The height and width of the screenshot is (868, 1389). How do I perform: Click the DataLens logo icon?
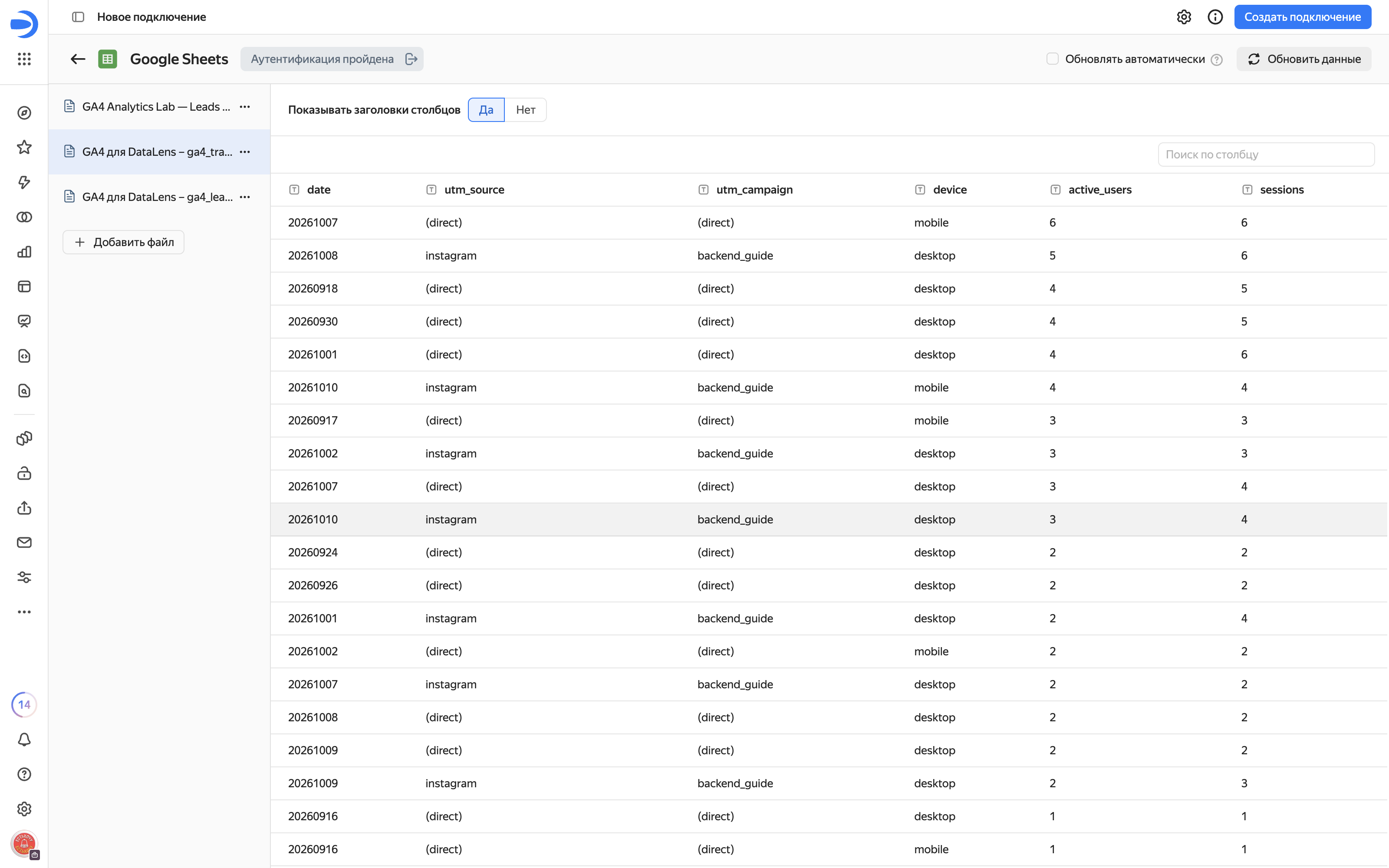click(24, 23)
